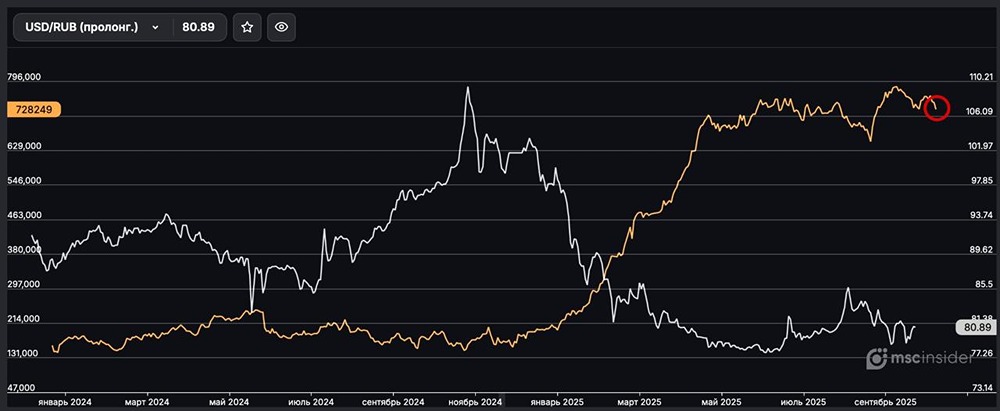Click left axis value 380,000
The image size is (1000, 411).
click(x=25, y=250)
